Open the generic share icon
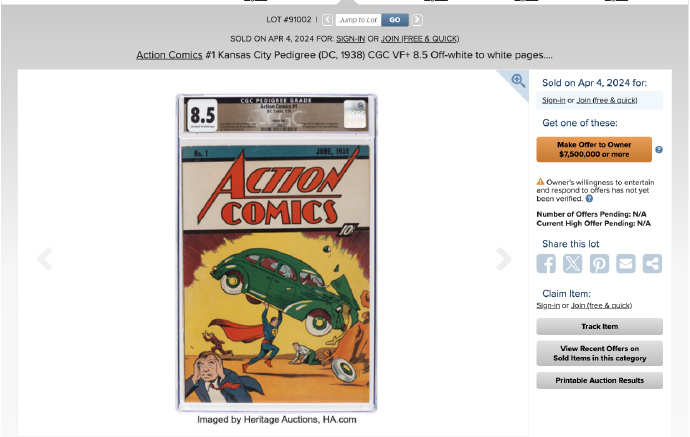Screen dimensions: 690x437 (x=652, y=264)
